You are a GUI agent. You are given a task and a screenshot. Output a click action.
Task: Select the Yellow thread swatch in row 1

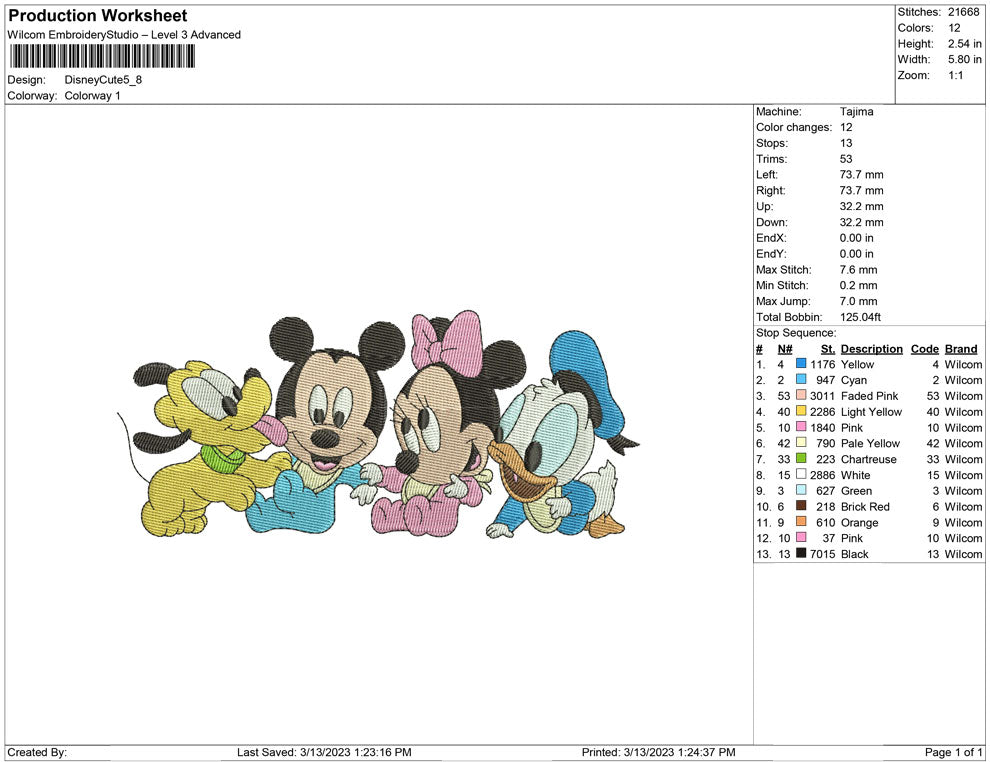point(798,364)
